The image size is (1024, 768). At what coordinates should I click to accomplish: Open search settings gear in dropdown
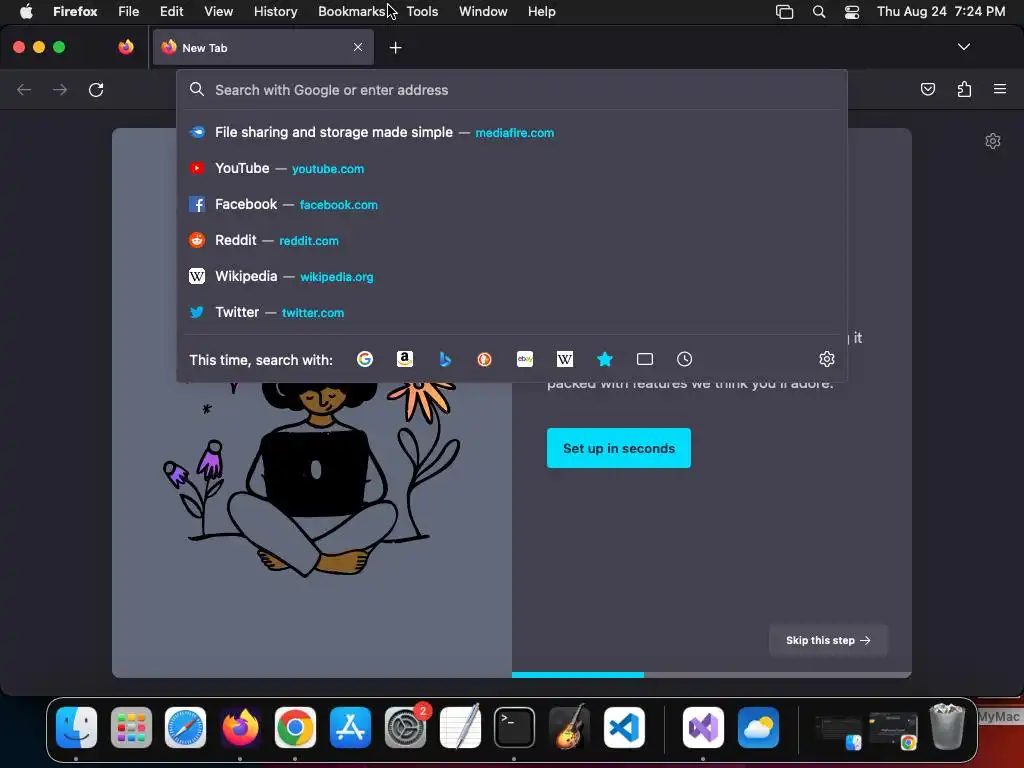827,359
